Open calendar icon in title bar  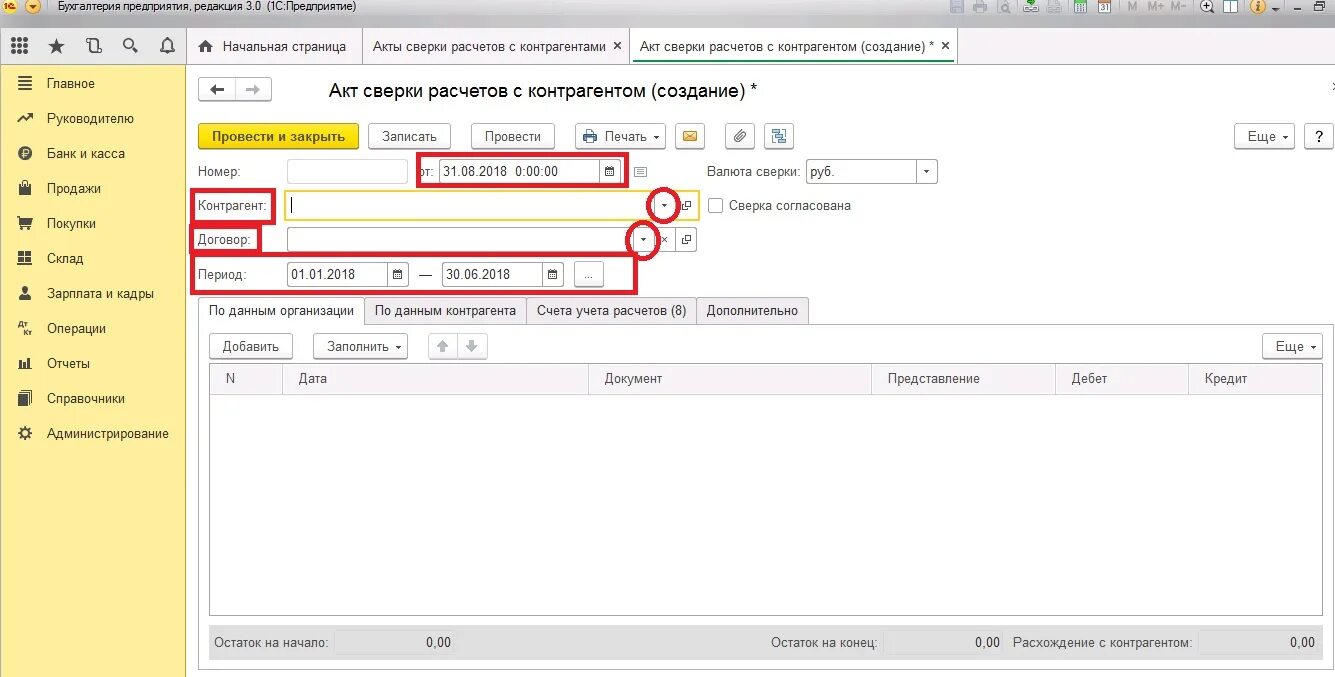click(x=1105, y=7)
